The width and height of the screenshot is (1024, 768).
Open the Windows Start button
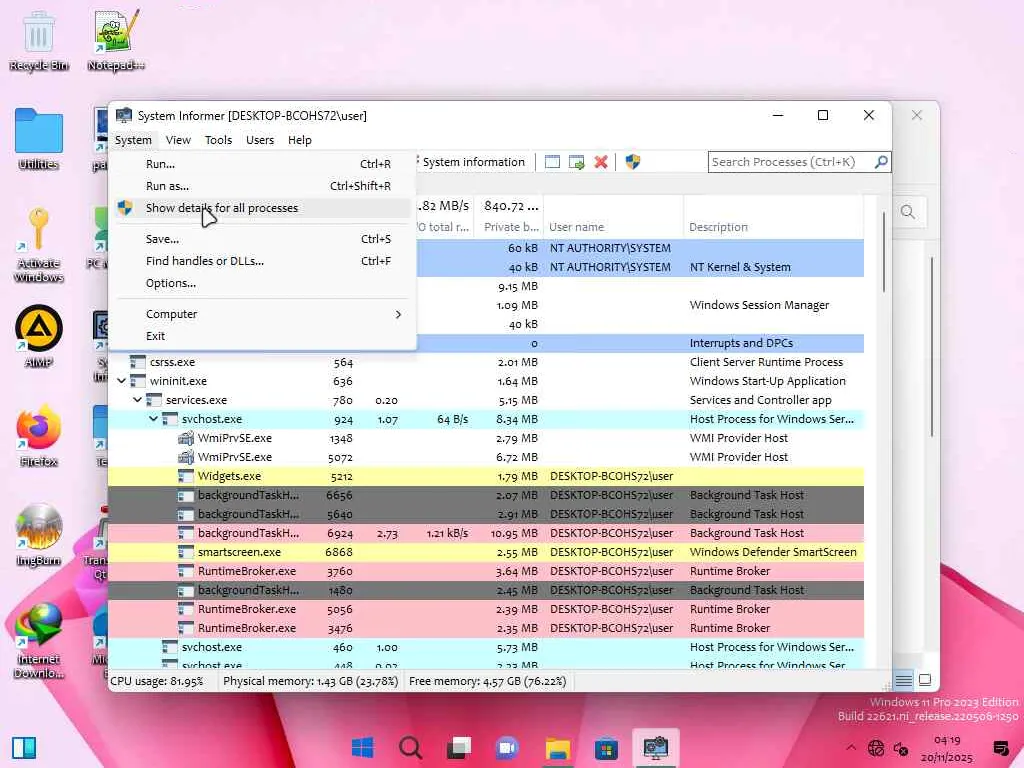362,747
